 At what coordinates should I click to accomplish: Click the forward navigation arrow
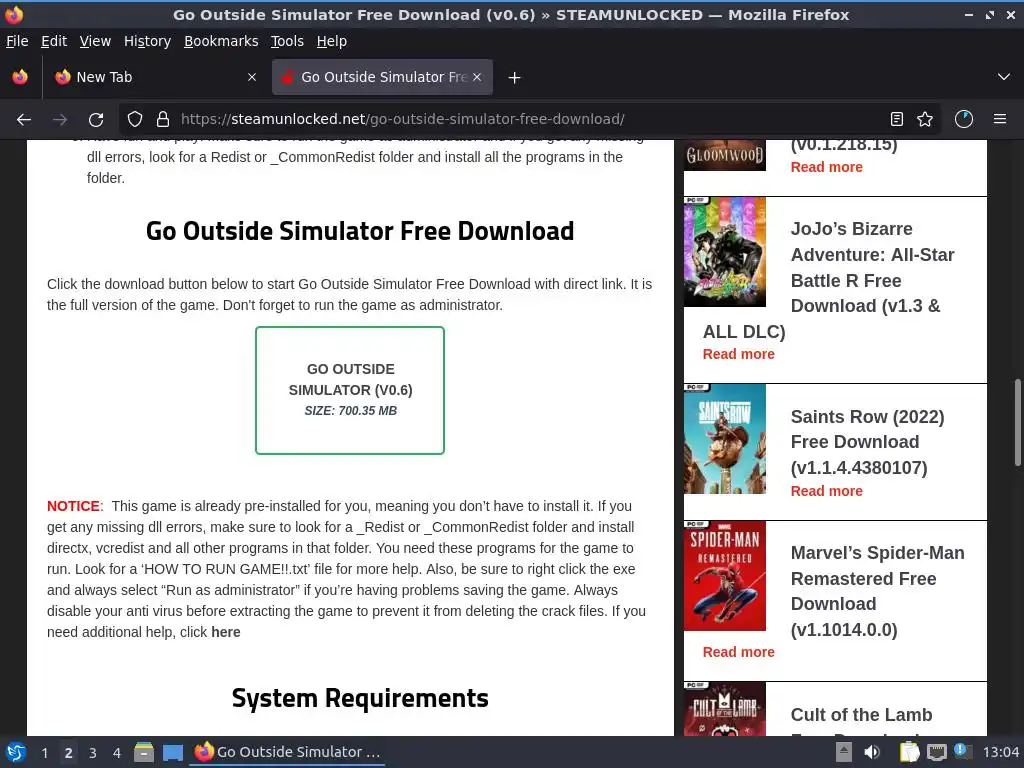tap(60, 120)
